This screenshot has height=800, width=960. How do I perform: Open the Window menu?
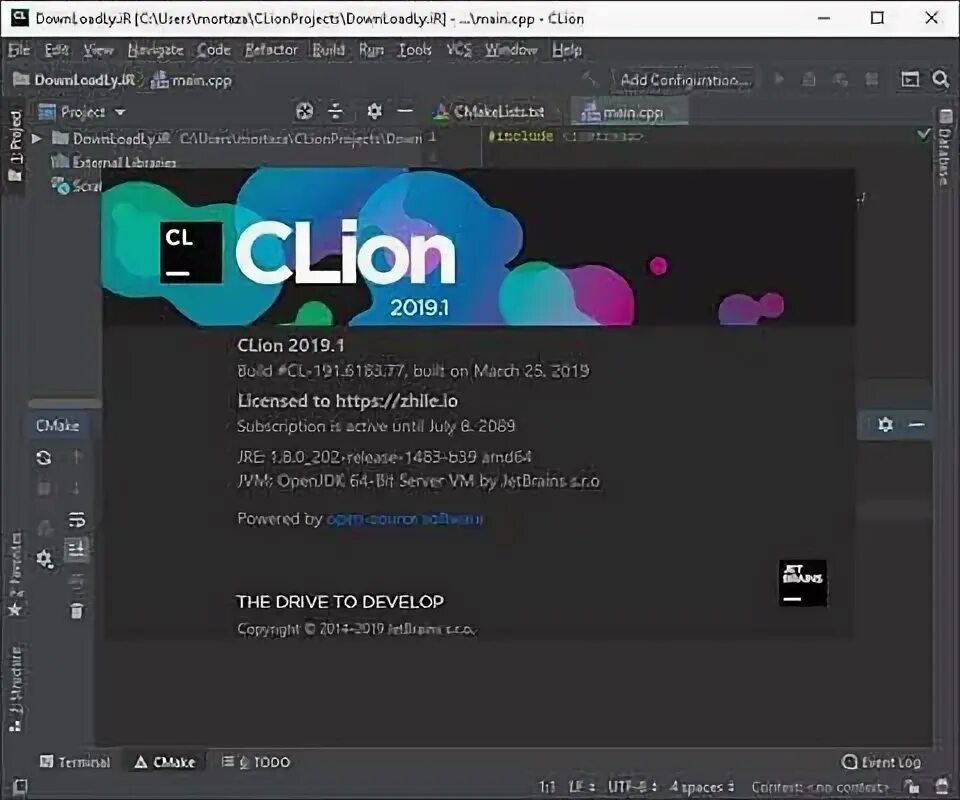tap(511, 50)
